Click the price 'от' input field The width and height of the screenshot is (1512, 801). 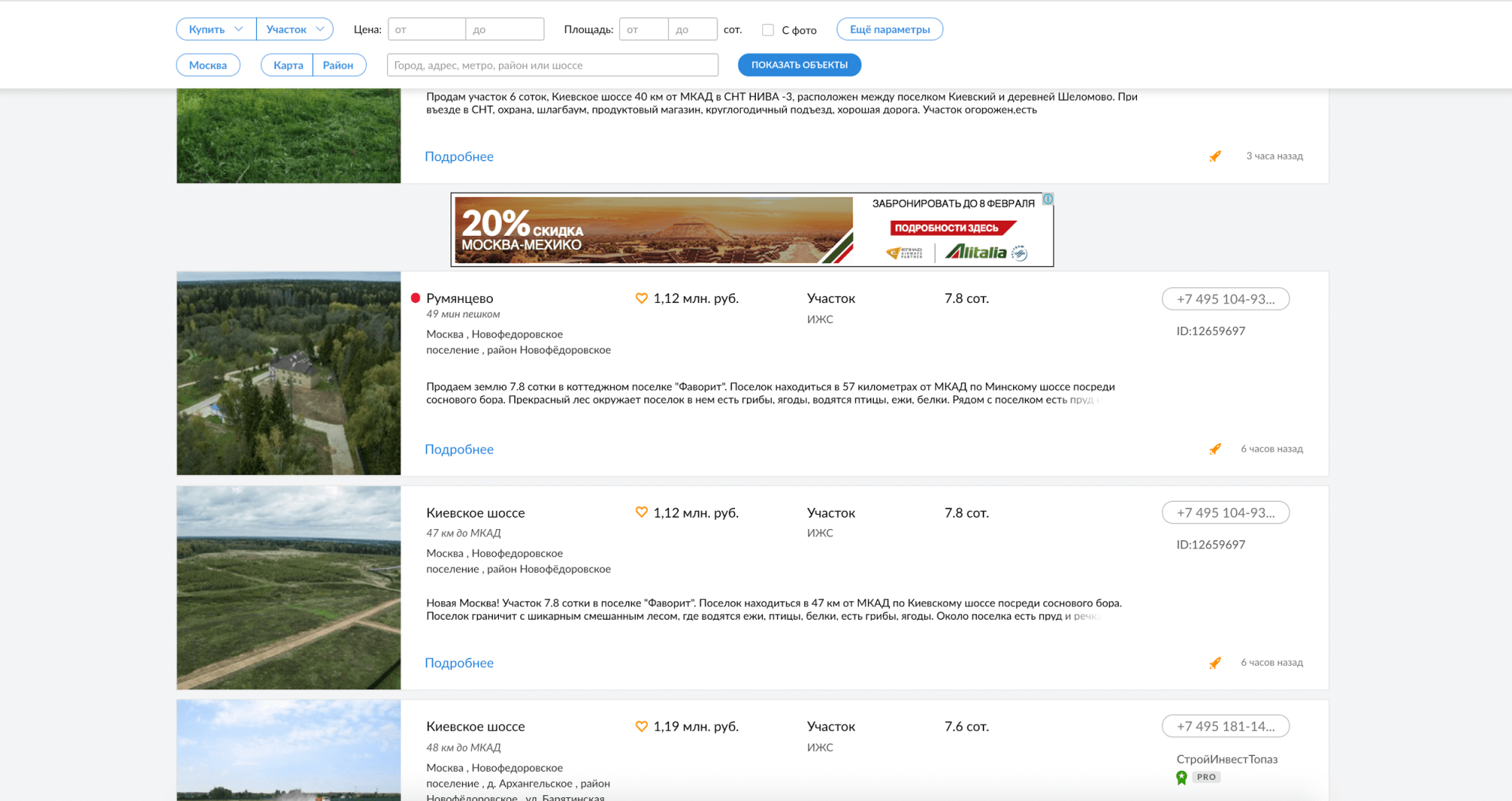(426, 29)
